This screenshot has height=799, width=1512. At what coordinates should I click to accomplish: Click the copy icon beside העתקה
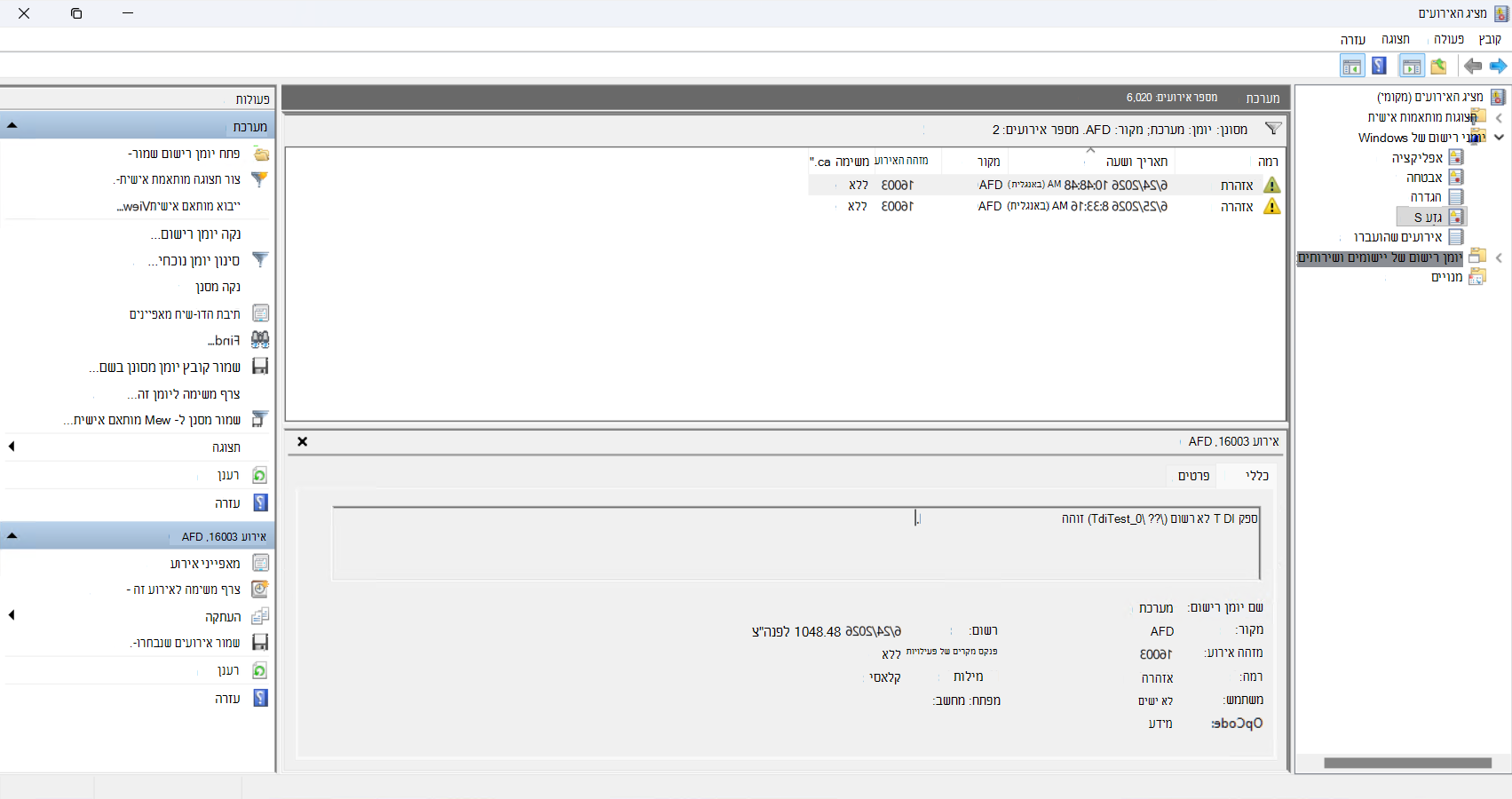(260, 616)
